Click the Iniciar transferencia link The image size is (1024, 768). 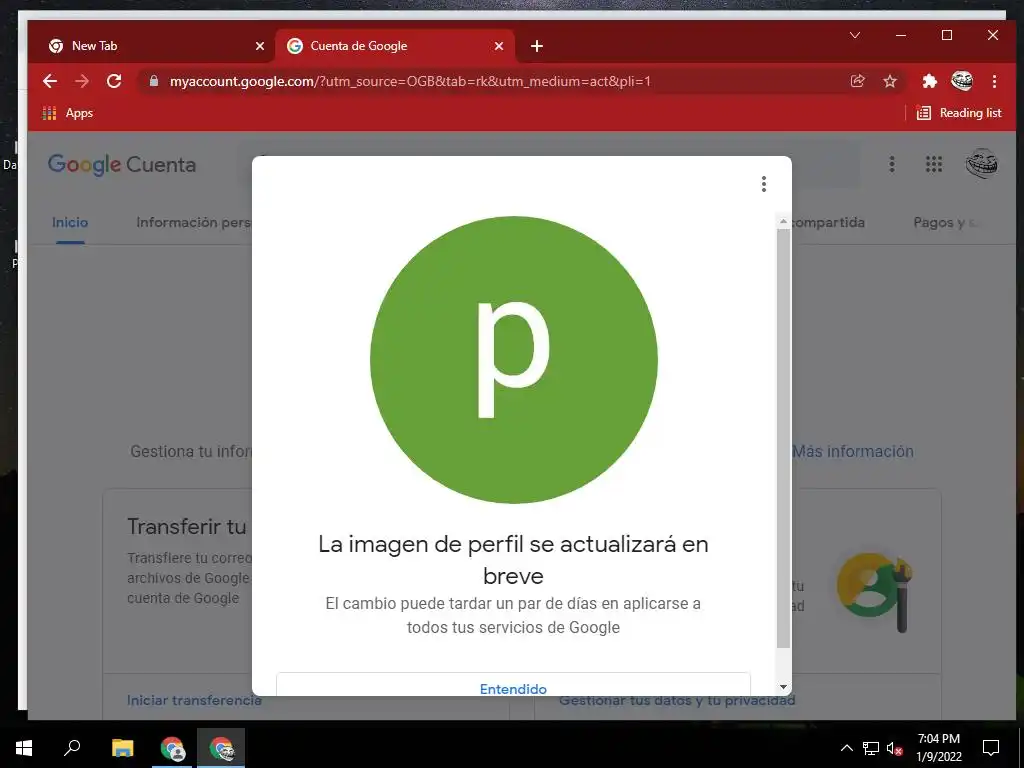click(x=194, y=700)
